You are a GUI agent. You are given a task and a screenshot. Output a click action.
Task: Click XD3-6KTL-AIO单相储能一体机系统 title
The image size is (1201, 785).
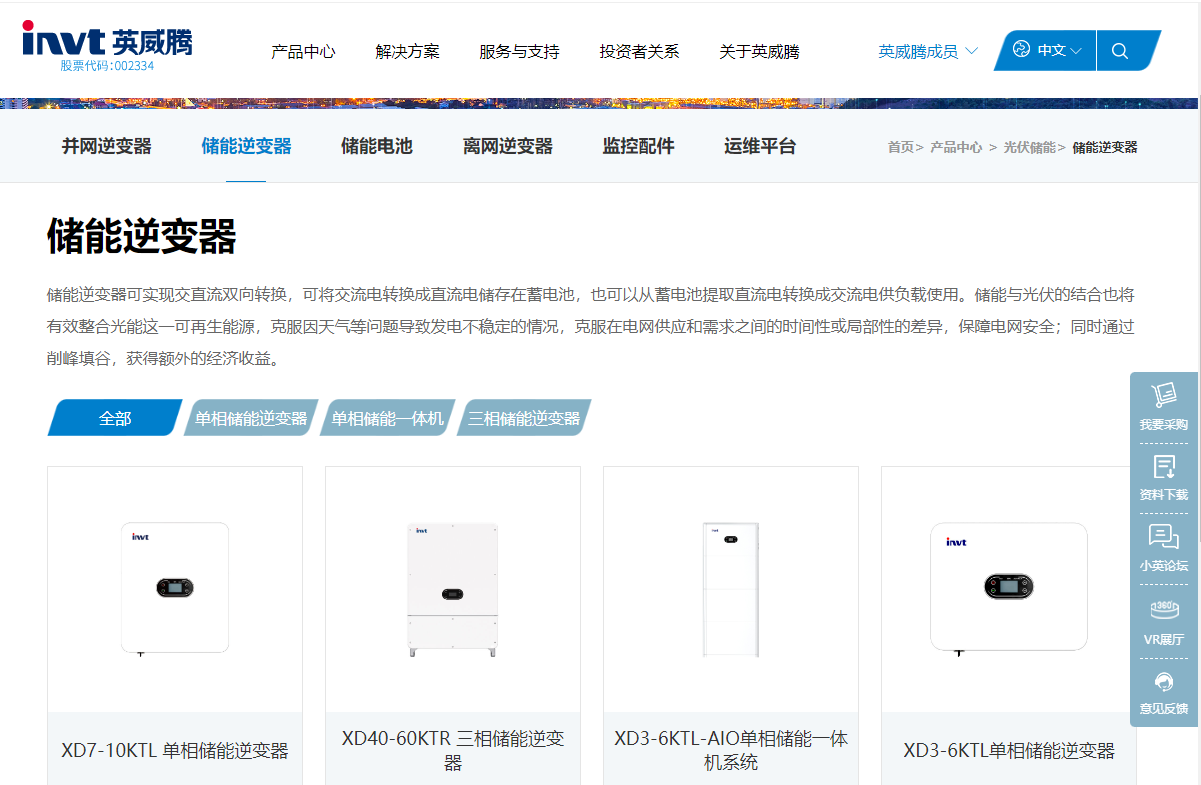[x=731, y=750]
